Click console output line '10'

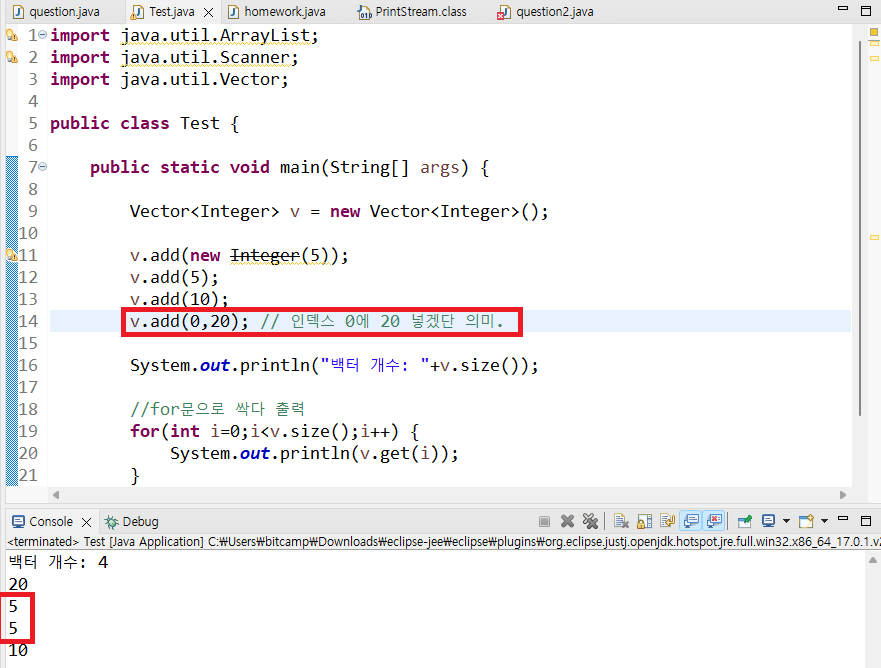tap(18, 650)
